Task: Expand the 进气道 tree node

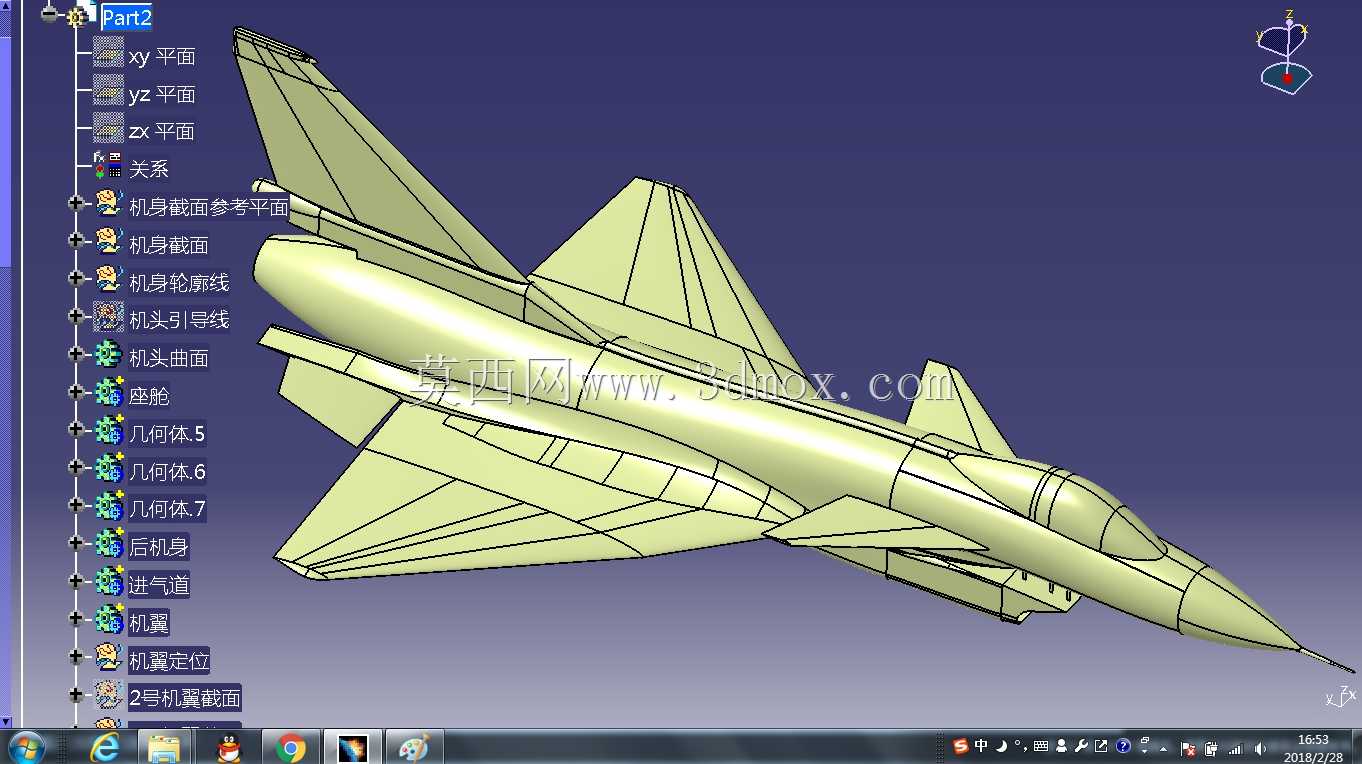Action: tap(76, 581)
